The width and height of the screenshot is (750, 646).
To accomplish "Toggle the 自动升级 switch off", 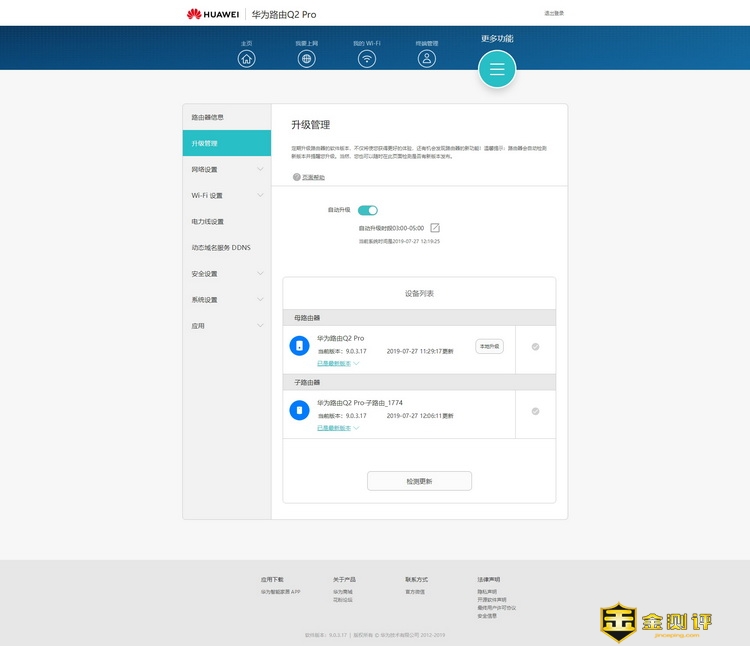I will [367, 210].
